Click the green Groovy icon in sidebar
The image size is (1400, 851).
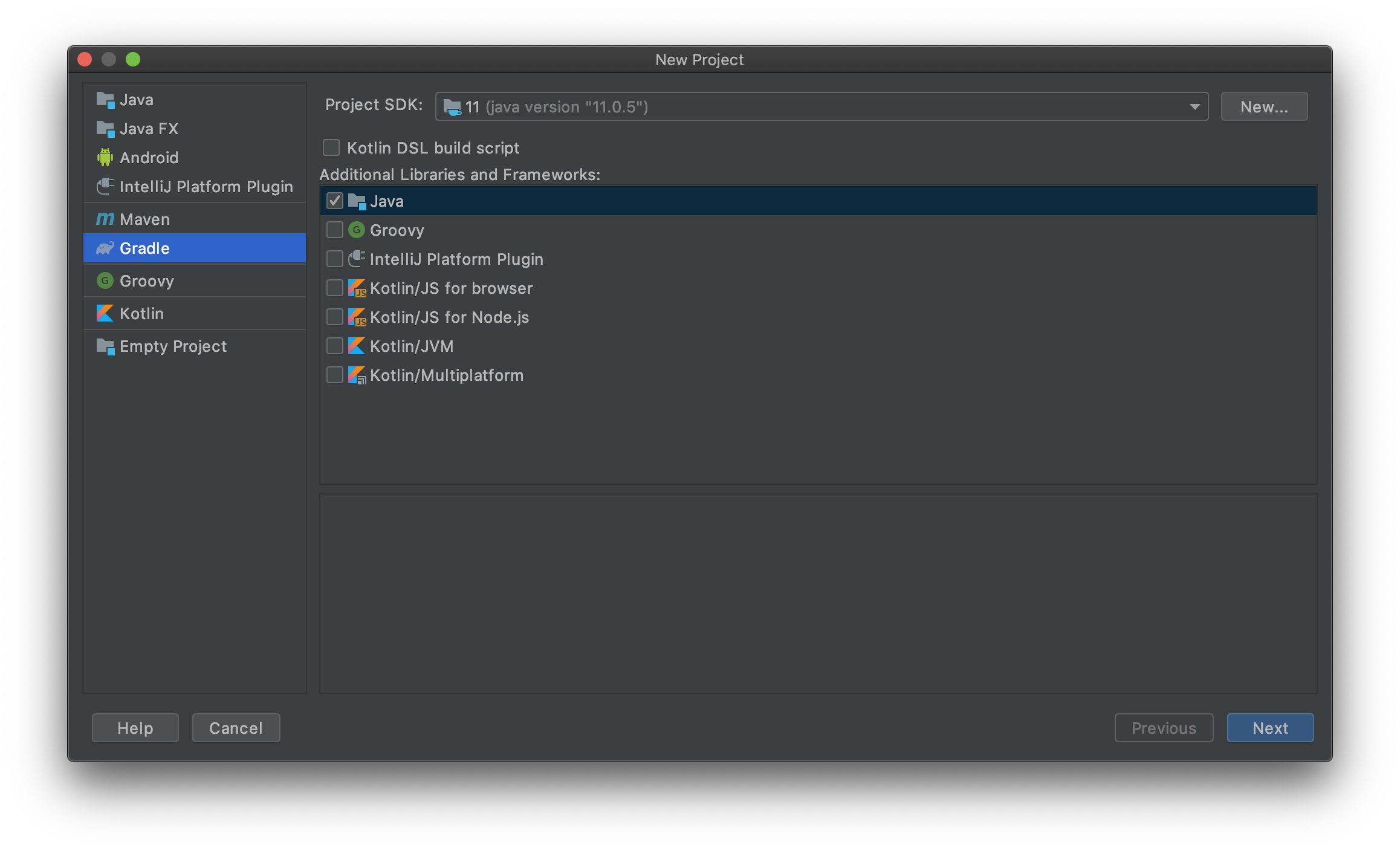[x=105, y=281]
